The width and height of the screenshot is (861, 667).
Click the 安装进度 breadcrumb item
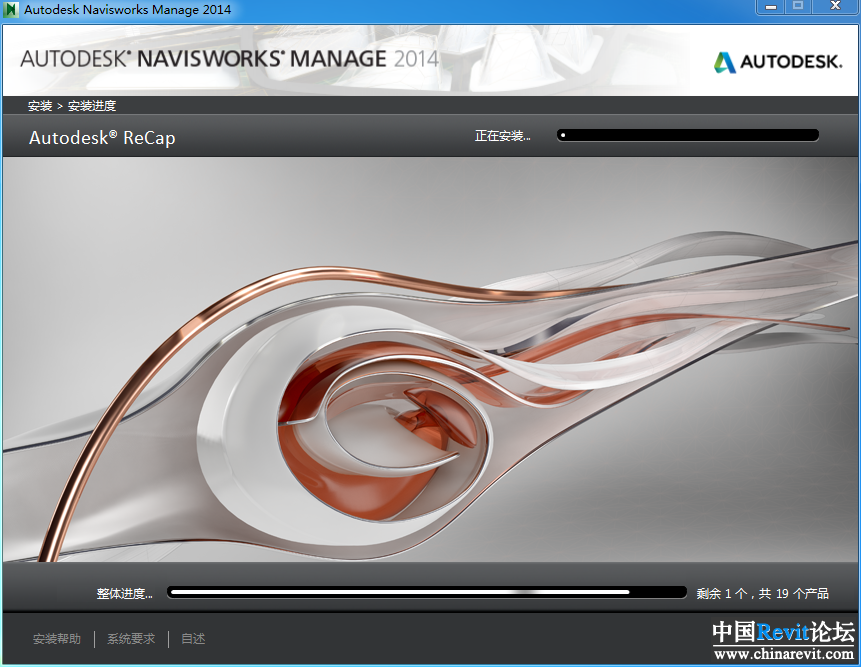coord(92,105)
